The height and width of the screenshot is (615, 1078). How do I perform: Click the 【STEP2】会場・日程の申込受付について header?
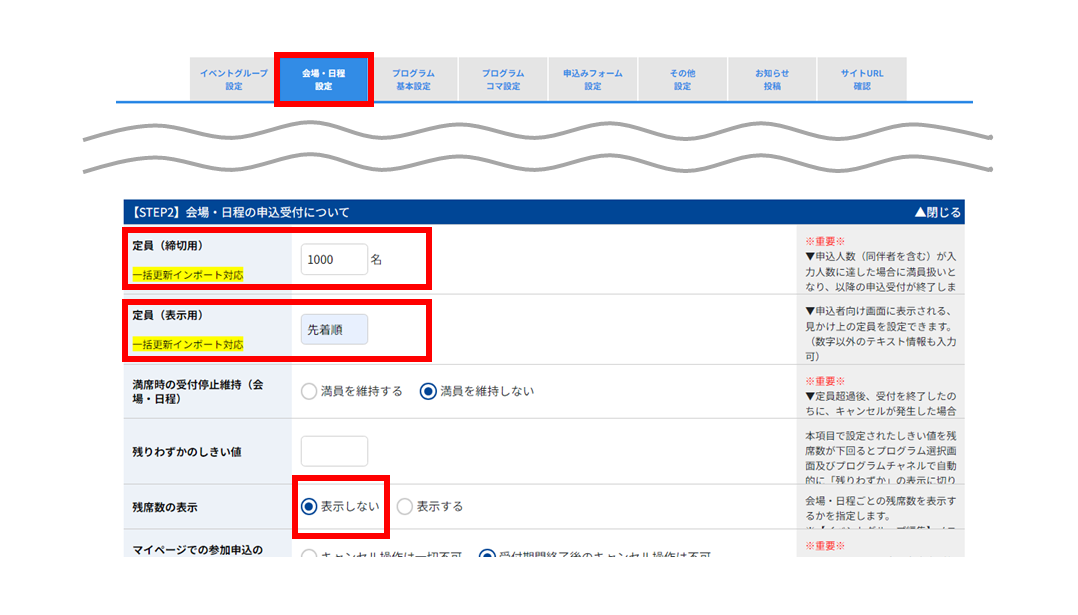pos(544,212)
